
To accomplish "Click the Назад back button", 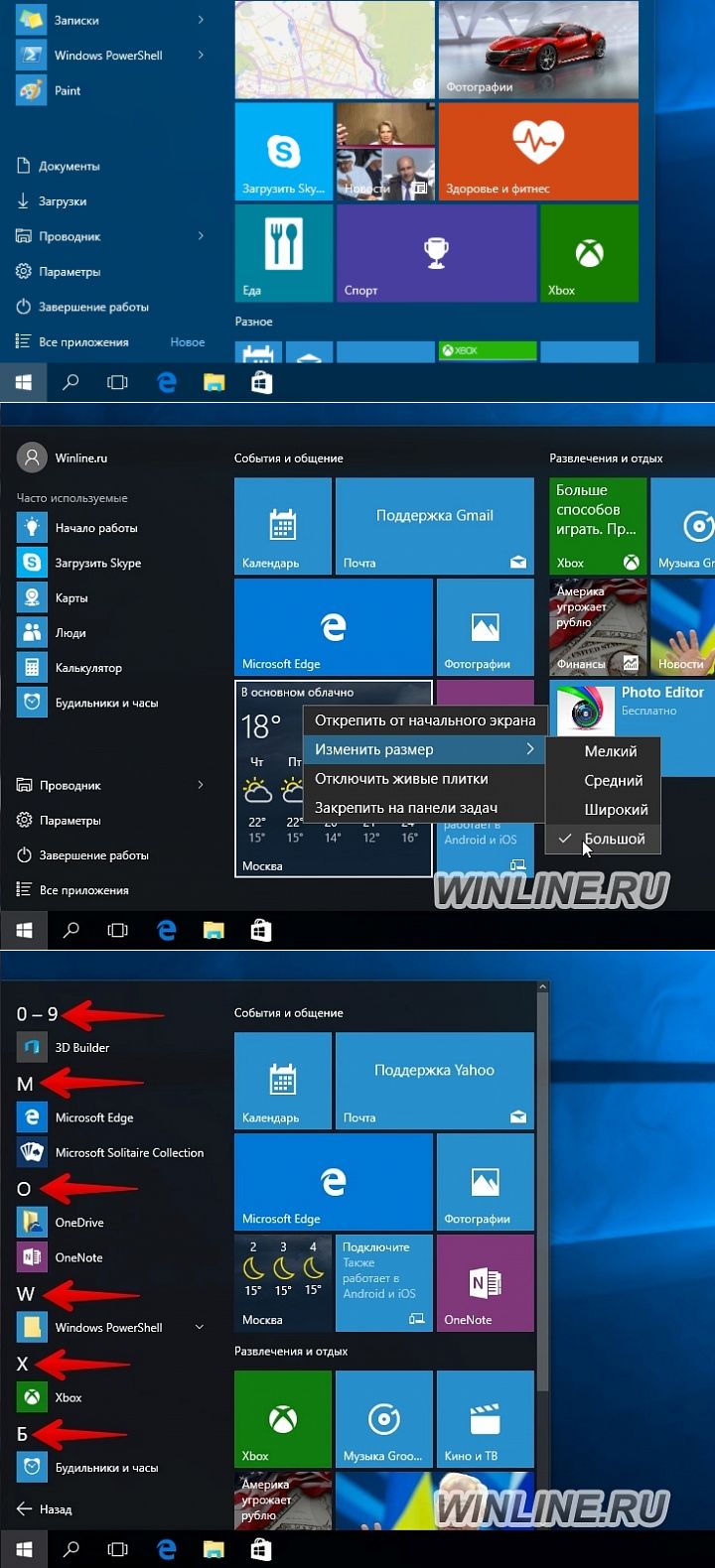I will click(45, 1508).
